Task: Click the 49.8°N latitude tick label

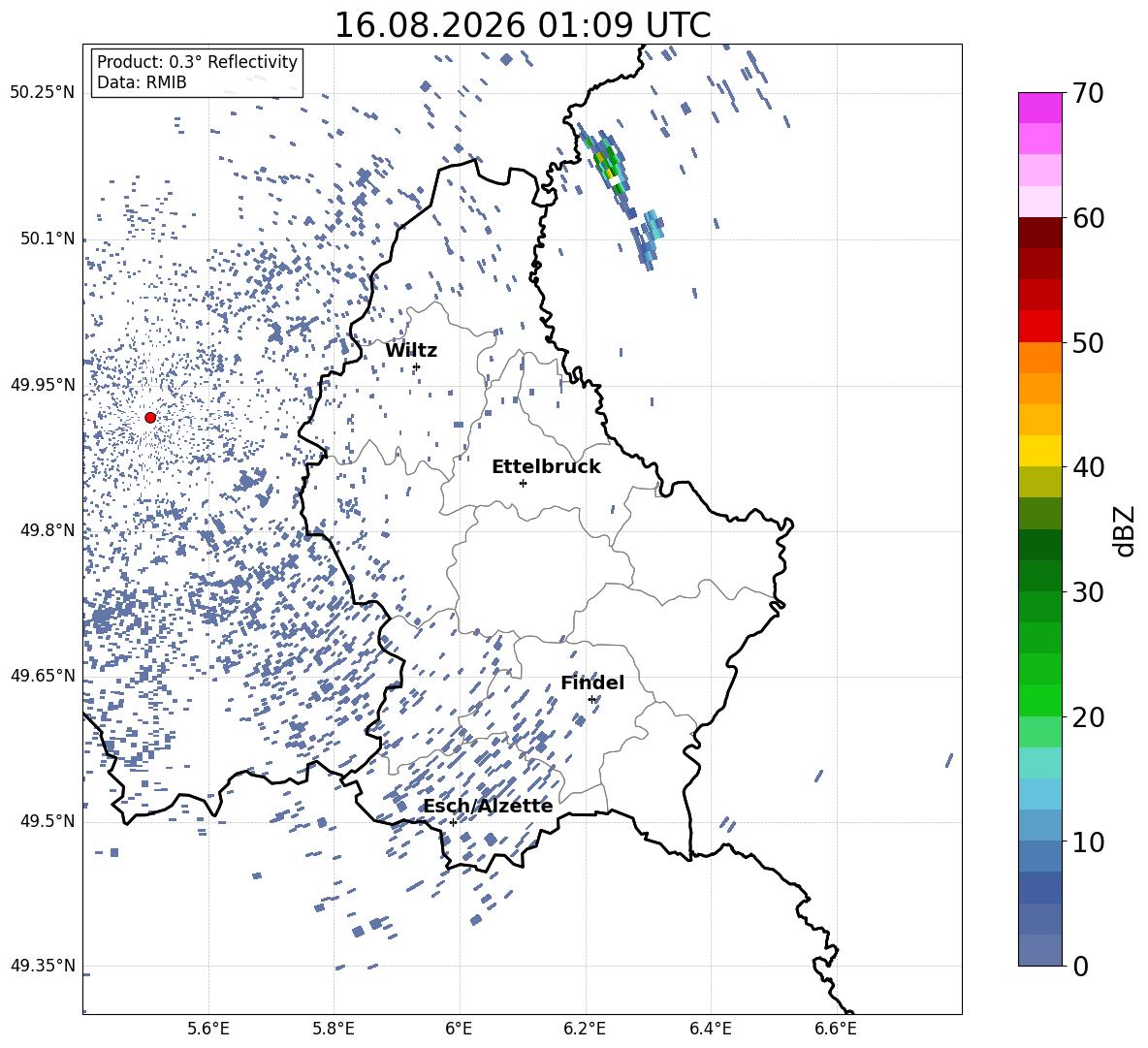Action: click(48, 530)
